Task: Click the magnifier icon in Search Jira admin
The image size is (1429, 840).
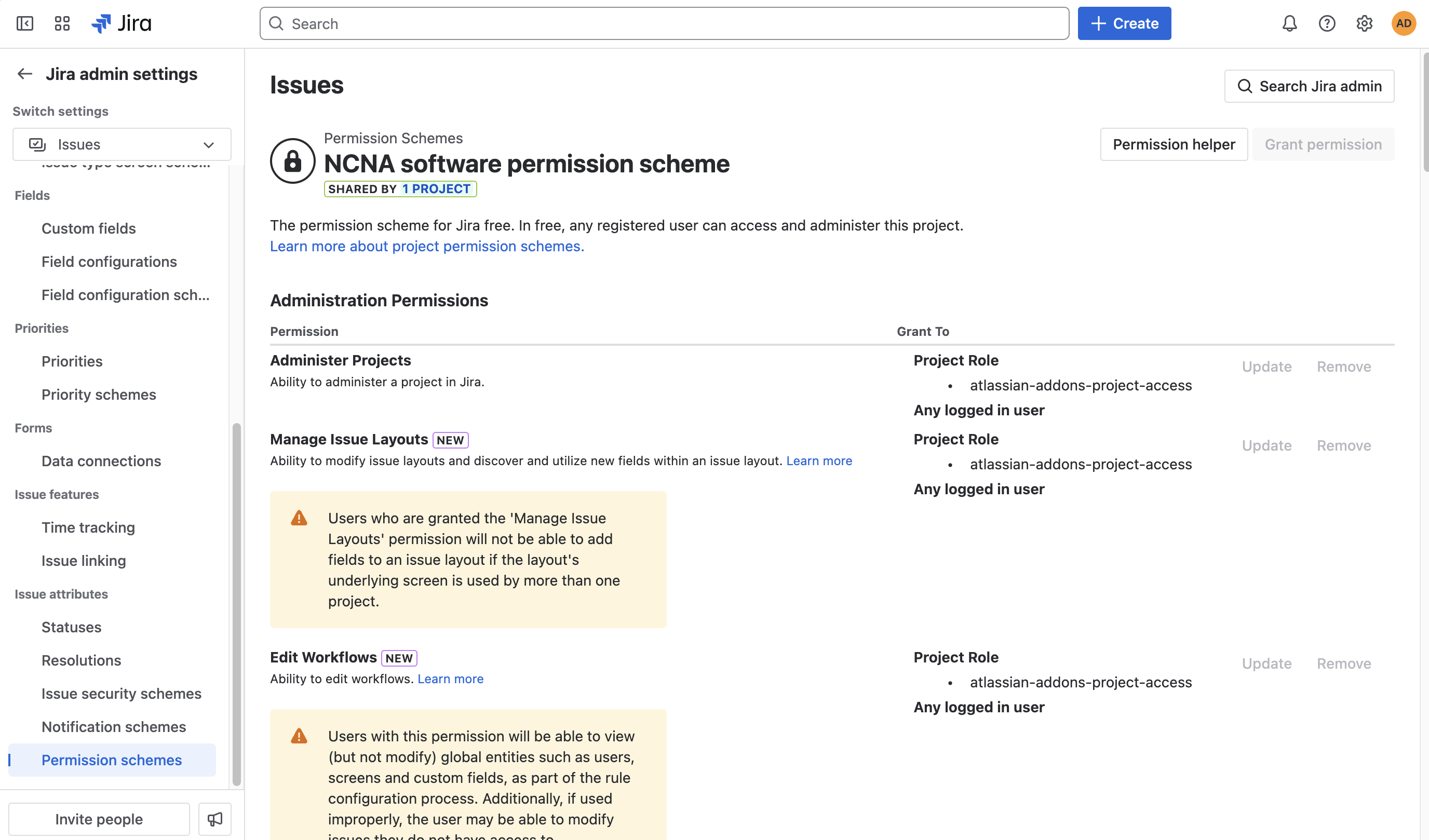Action: [1245, 86]
